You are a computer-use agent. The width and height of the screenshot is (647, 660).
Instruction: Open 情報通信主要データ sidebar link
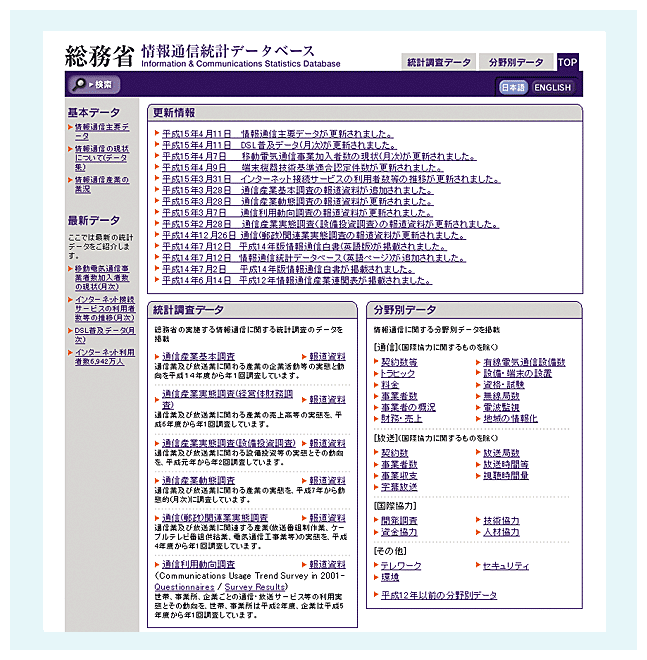tap(102, 131)
